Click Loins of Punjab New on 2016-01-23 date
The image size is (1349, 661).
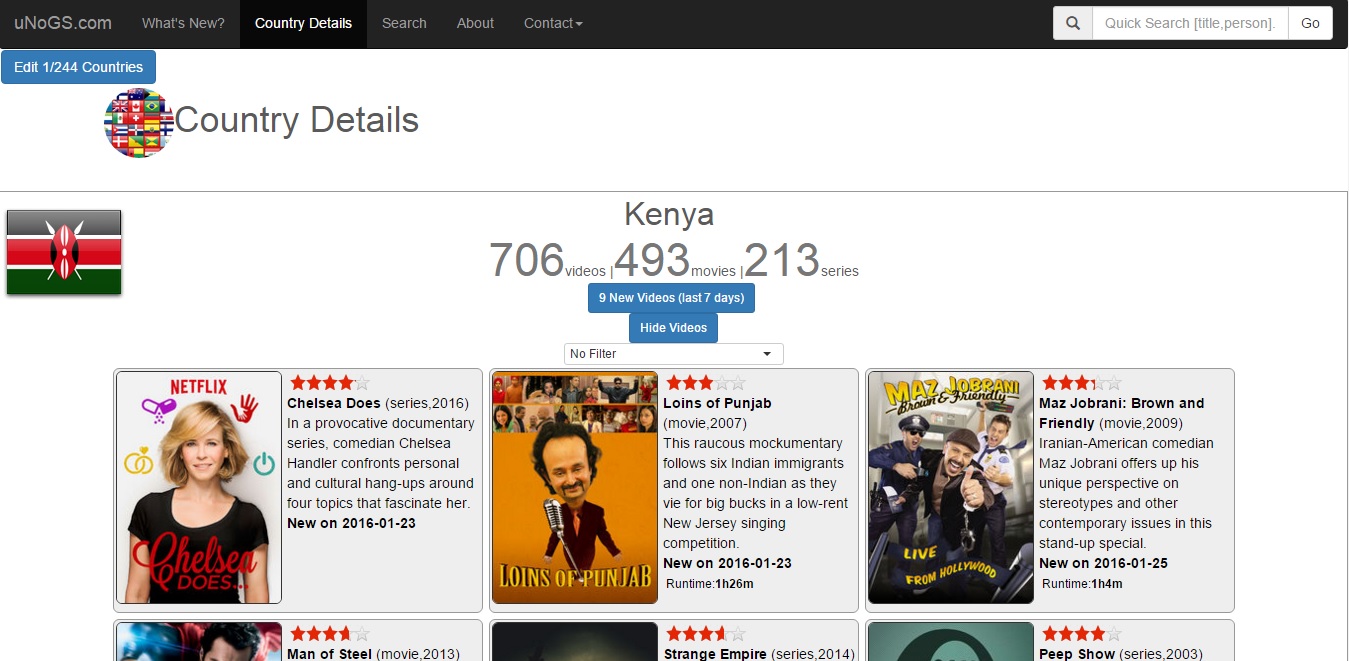(727, 563)
